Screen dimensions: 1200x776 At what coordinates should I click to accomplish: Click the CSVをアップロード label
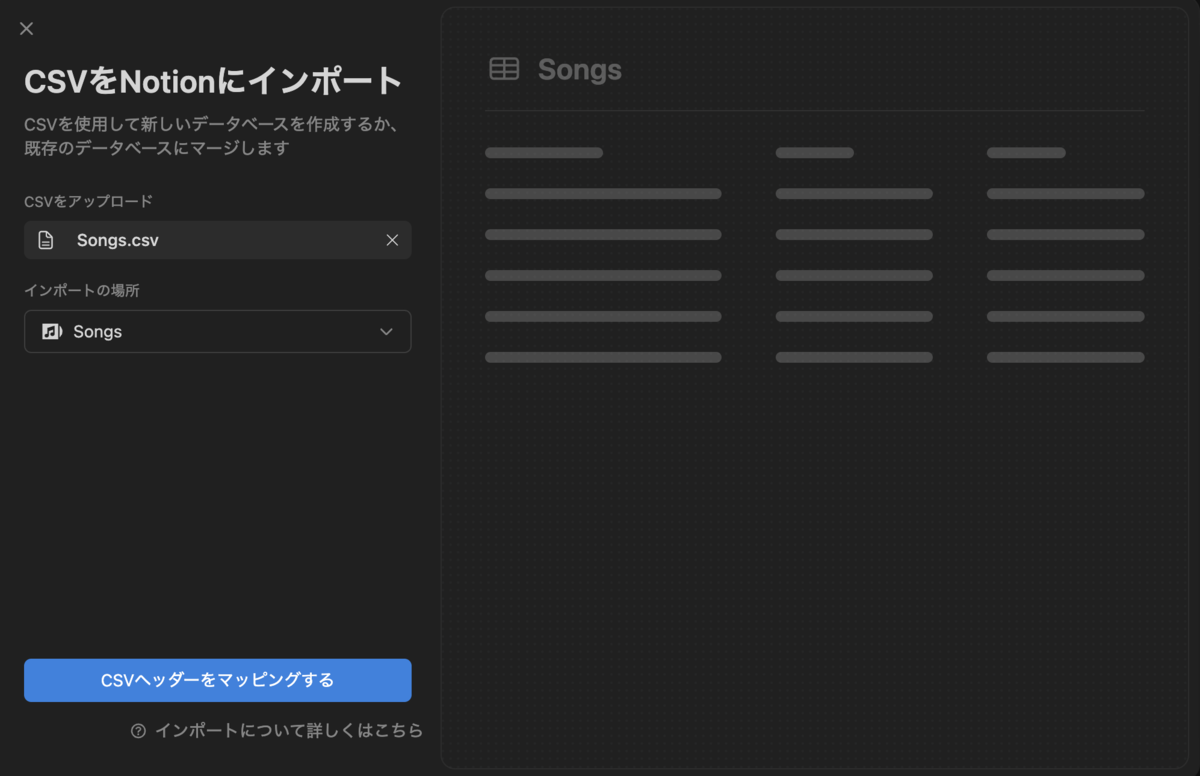click(x=88, y=201)
